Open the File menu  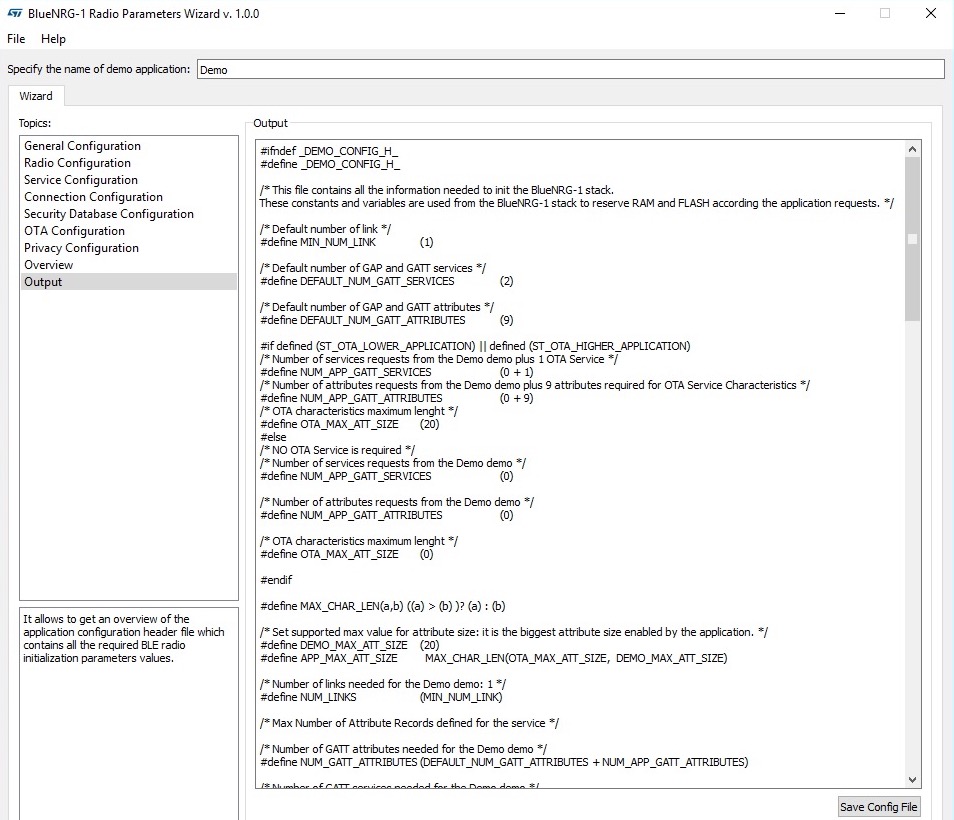pyautogui.click(x=16, y=39)
